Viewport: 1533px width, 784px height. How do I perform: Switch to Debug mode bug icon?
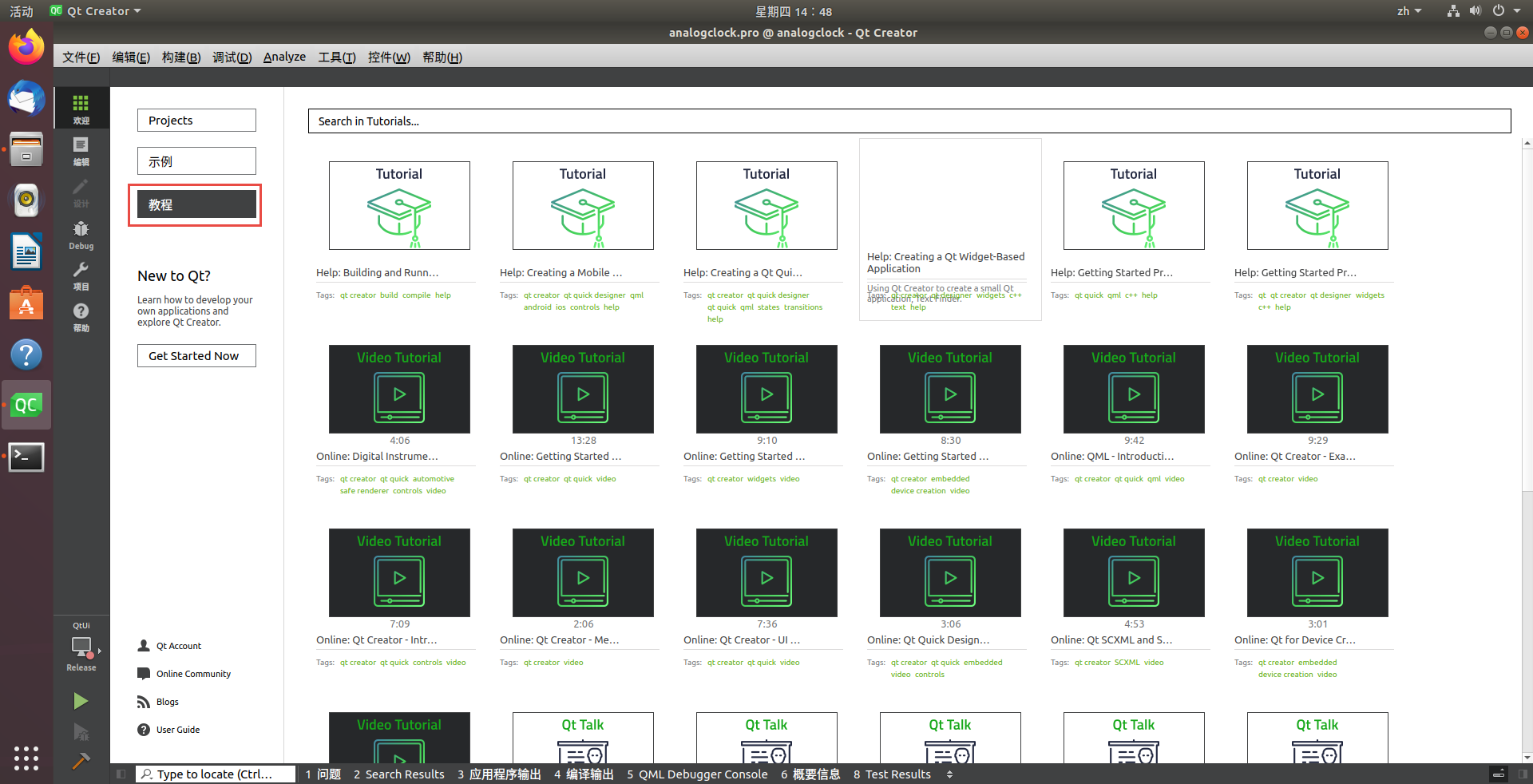pyautogui.click(x=81, y=234)
